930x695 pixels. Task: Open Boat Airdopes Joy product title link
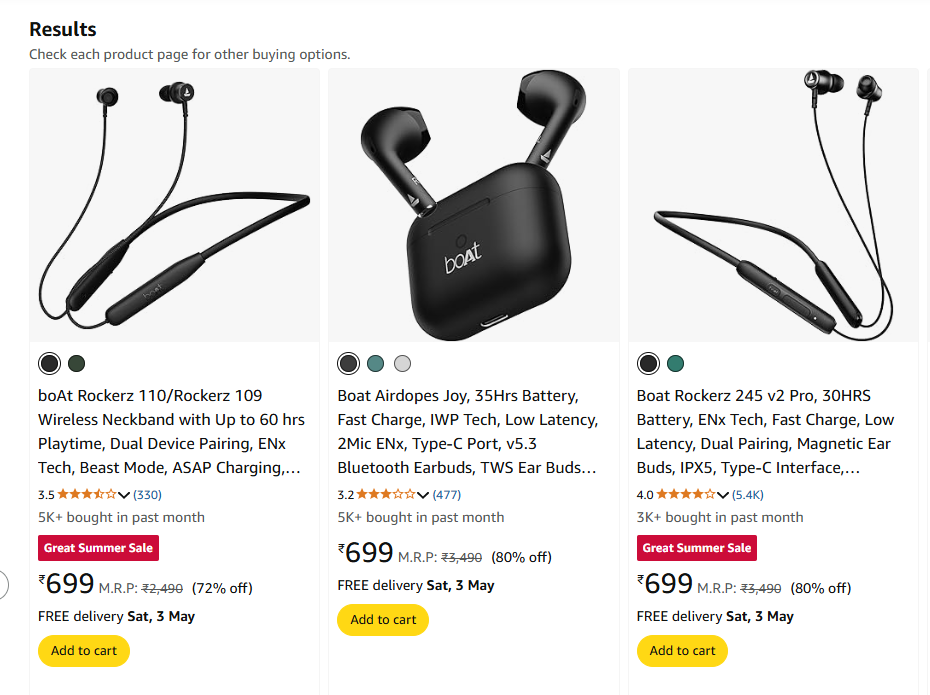click(x=468, y=432)
